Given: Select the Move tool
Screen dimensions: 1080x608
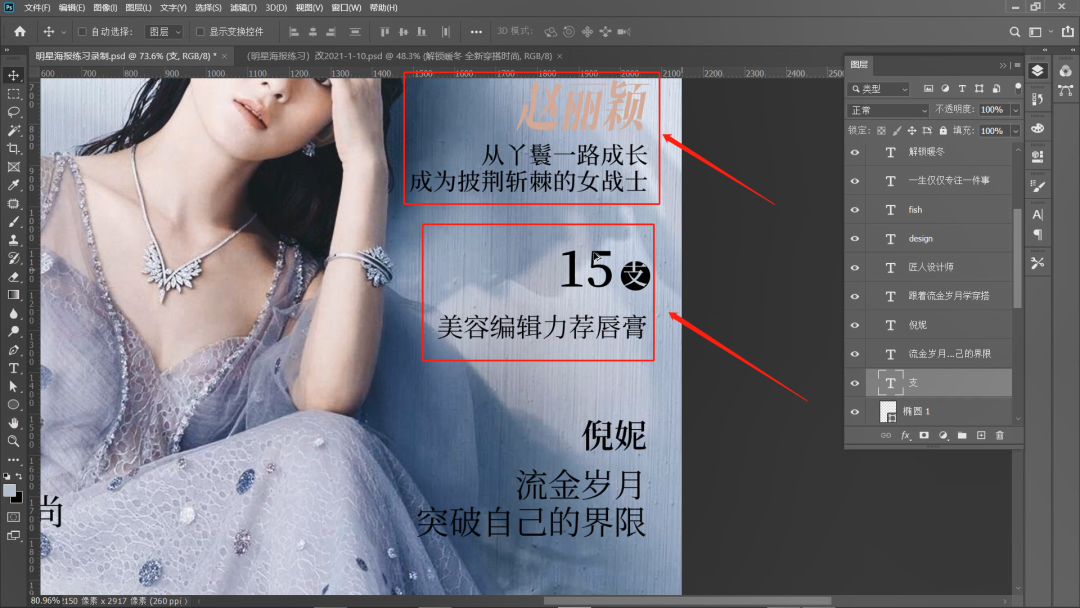Looking at the screenshot, I should tap(13, 75).
